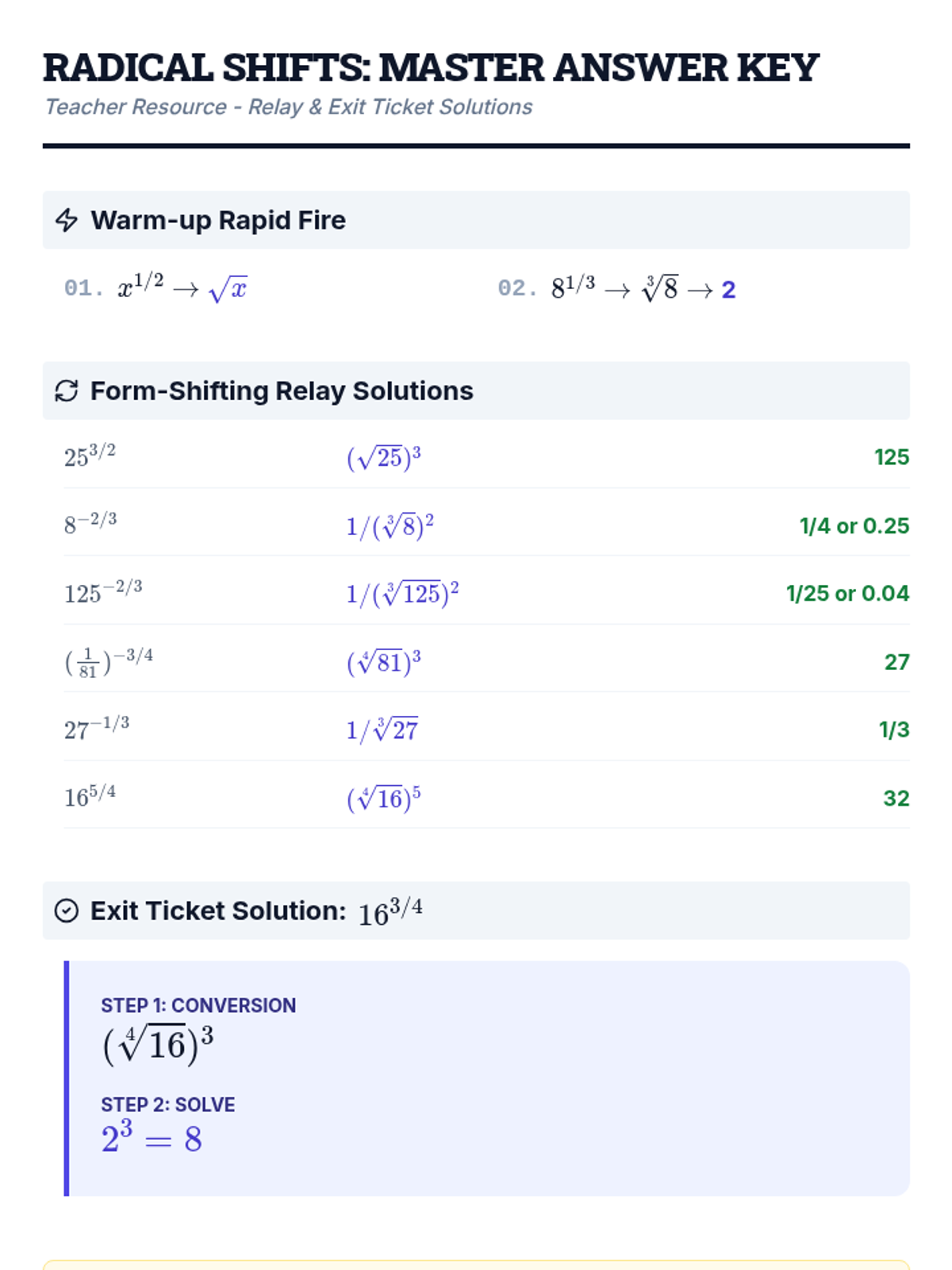
Task: Click the refresh arrows Relay icon
Action: (67, 391)
